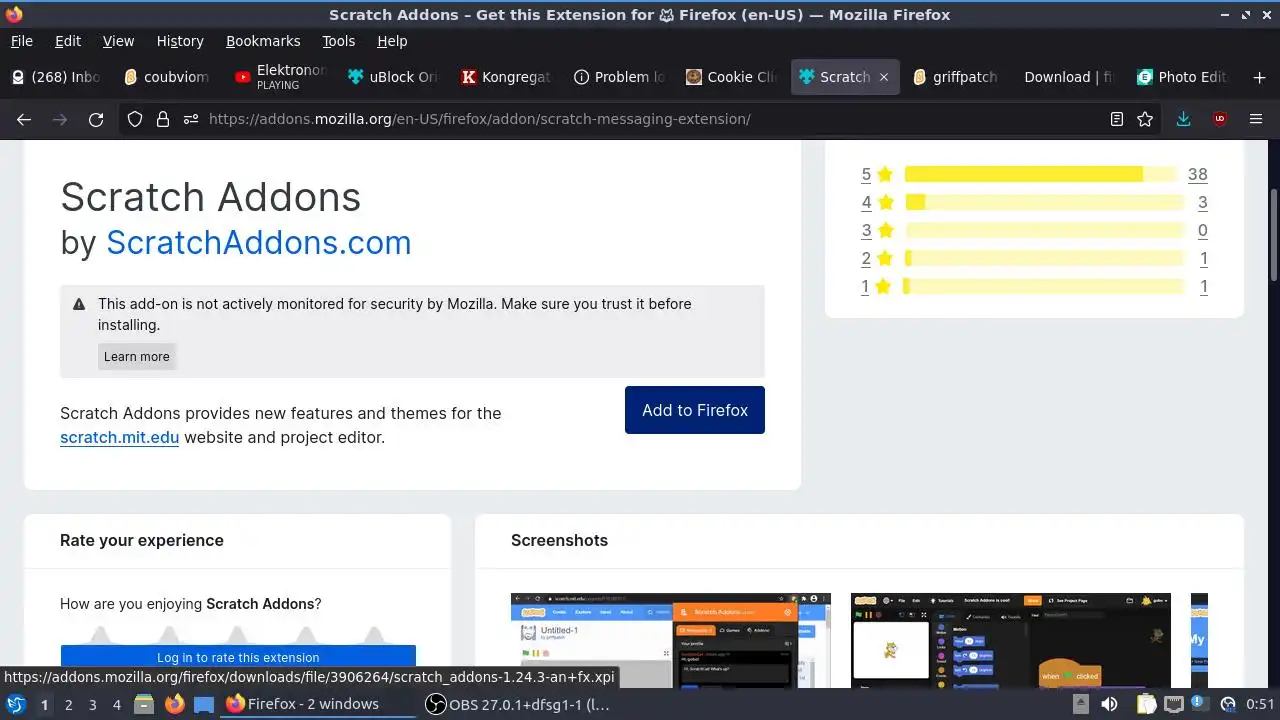Switch to the Problem loading tab
Viewport: 1280px width, 720px height.
[x=619, y=77]
